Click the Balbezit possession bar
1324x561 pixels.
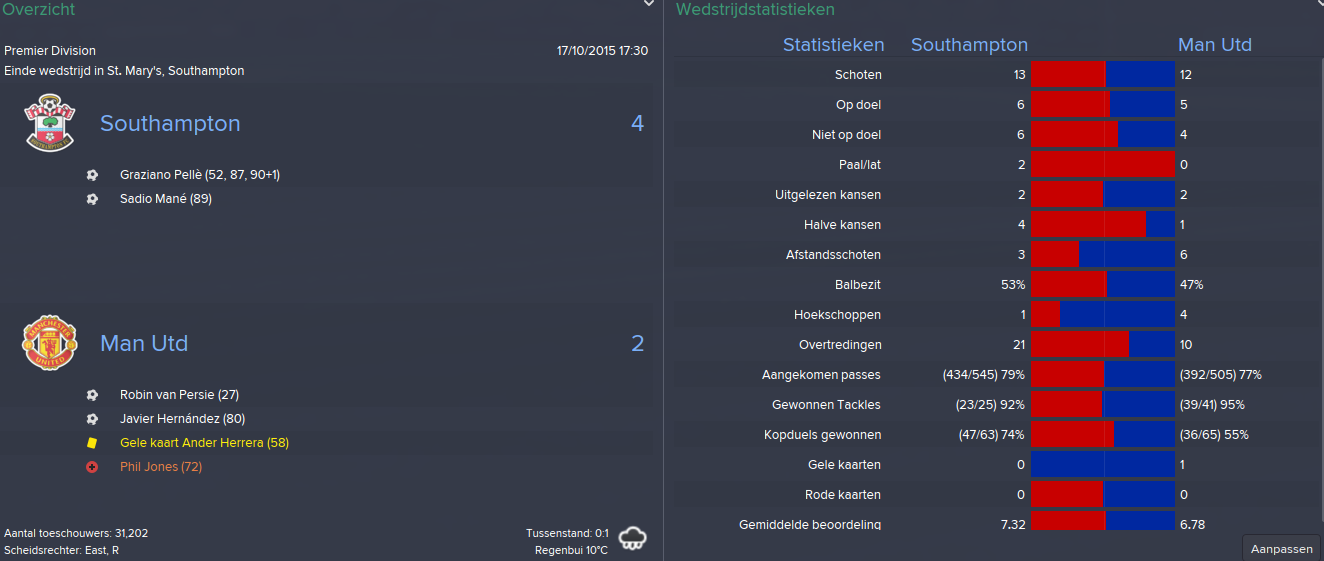(x=1103, y=285)
